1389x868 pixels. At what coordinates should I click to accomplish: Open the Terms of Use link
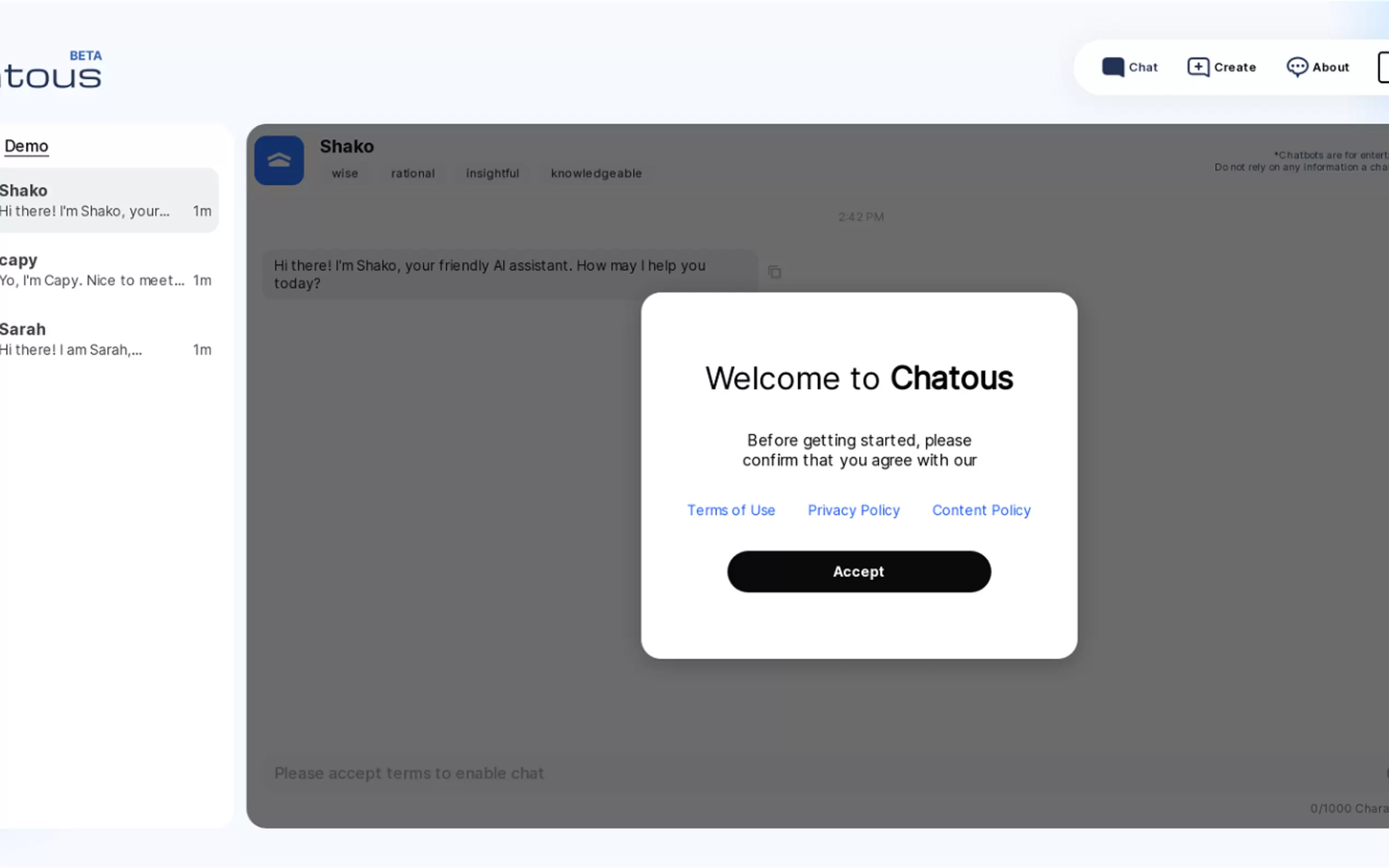tap(731, 510)
